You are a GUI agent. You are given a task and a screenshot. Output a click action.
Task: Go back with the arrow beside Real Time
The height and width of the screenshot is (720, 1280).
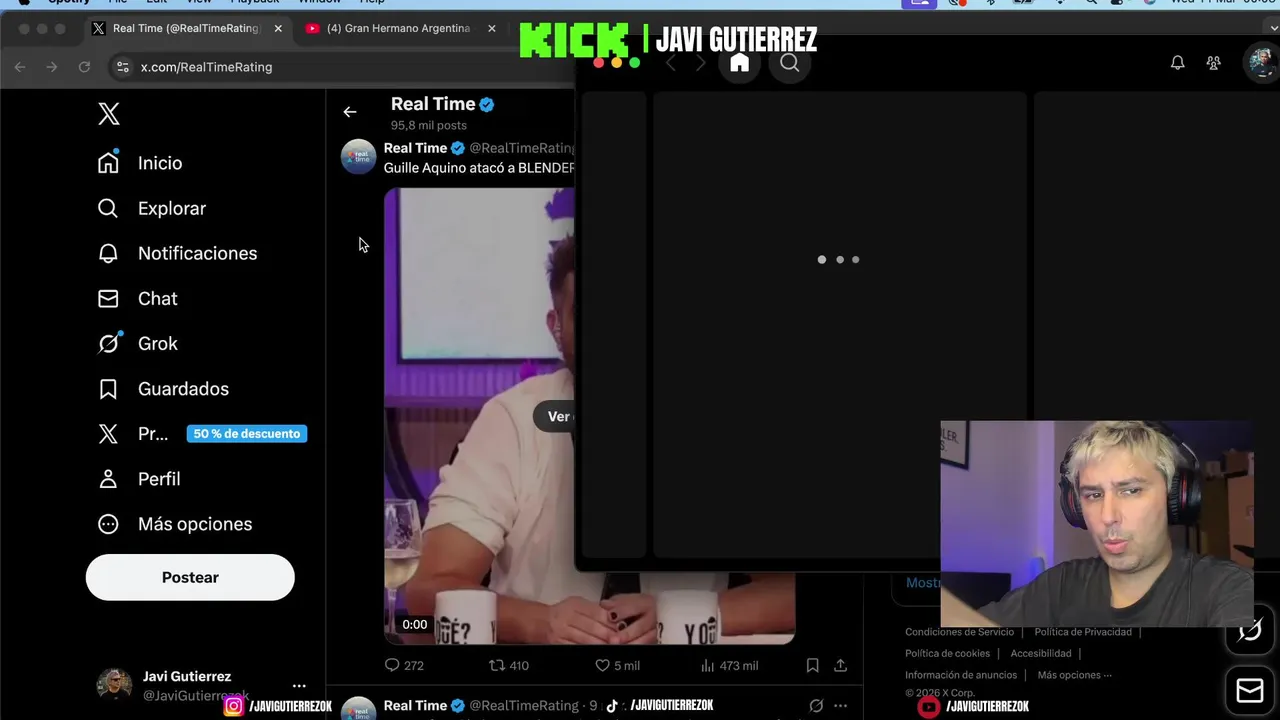(350, 112)
